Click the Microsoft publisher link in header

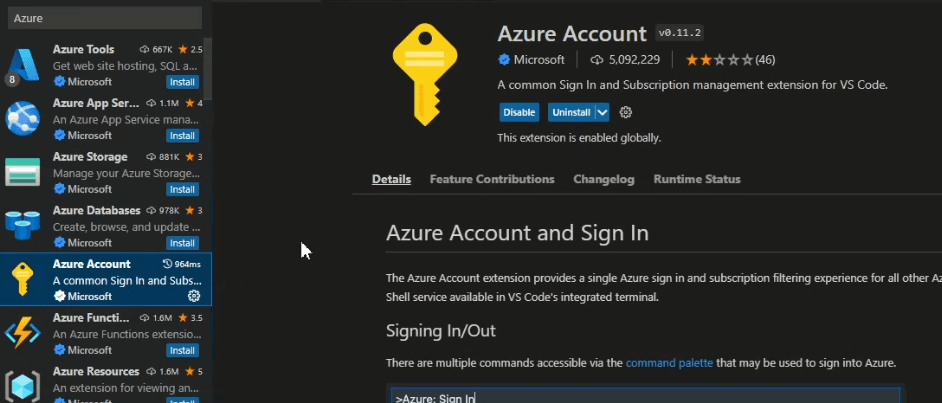tap(539, 60)
